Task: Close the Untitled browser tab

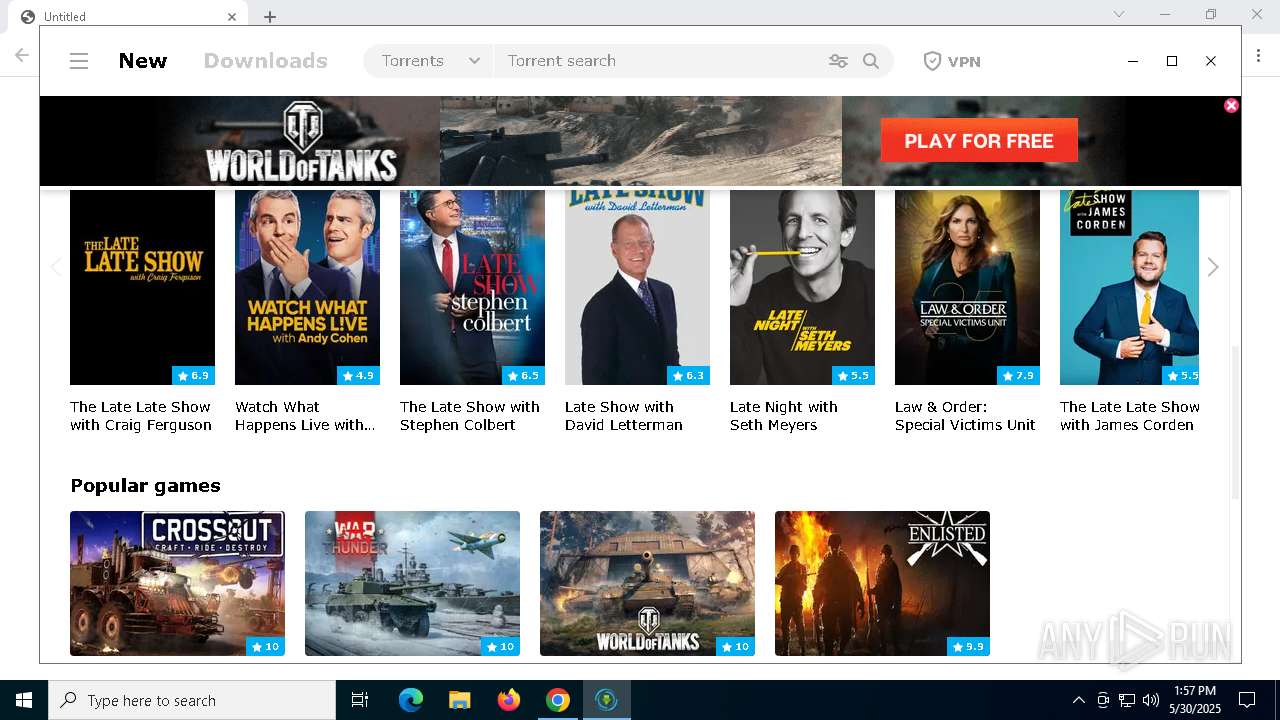Action: click(x=232, y=16)
